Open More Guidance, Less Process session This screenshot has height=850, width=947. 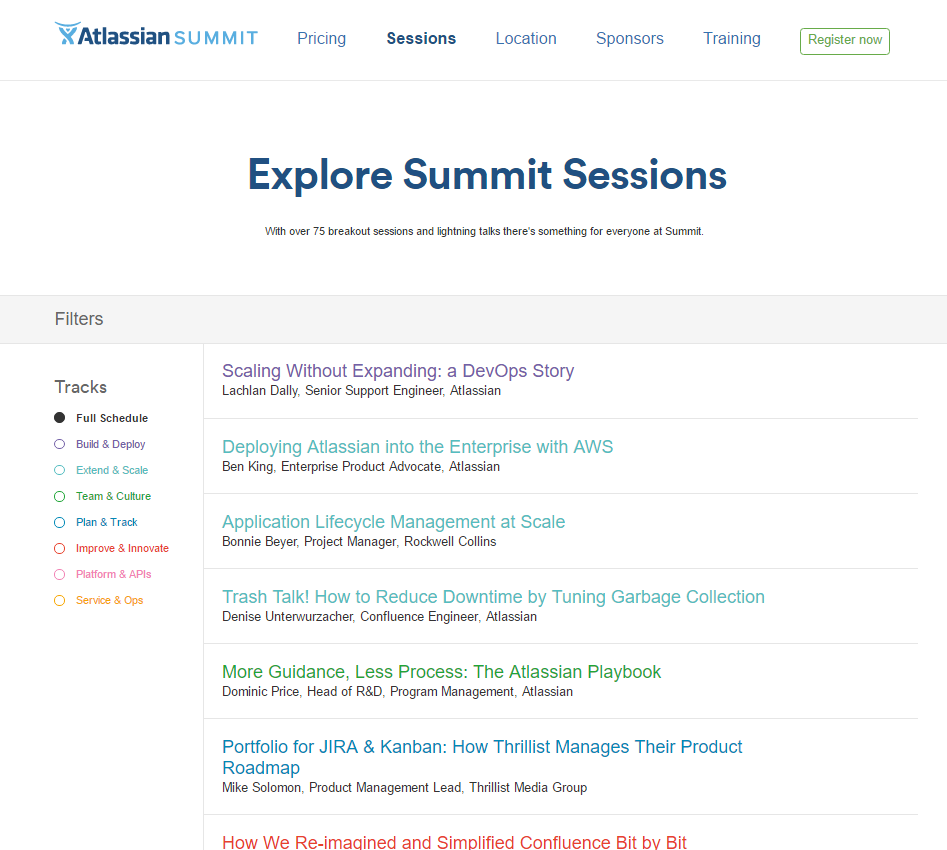(441, 672)
